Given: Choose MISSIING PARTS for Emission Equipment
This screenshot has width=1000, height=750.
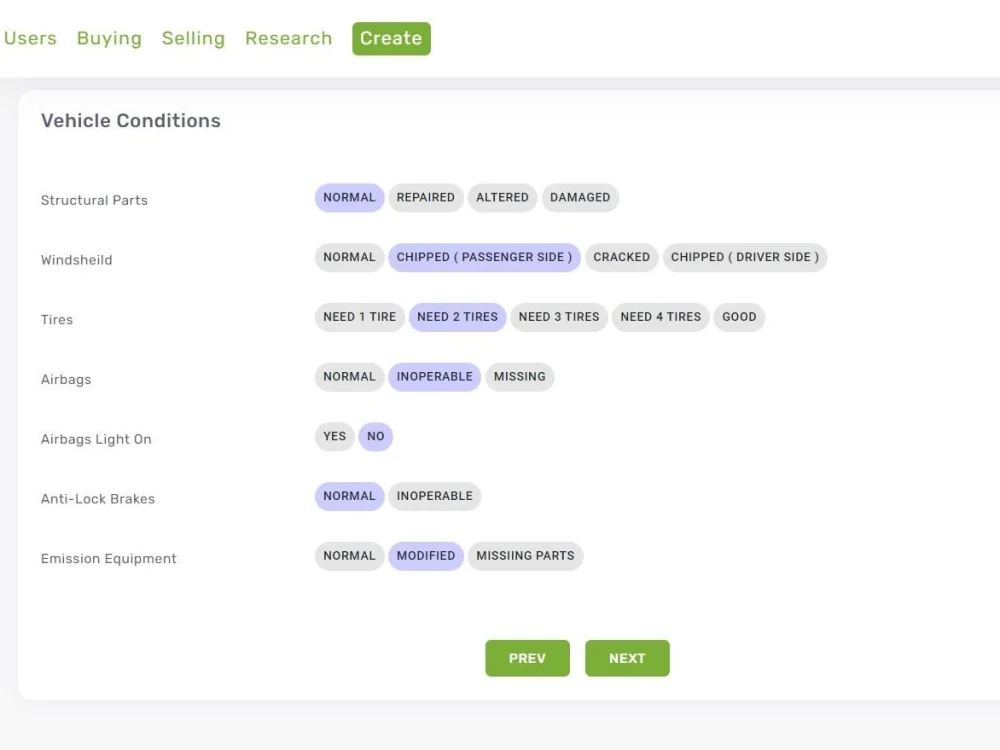Looking at the screenshot, I should coord(525,556).
